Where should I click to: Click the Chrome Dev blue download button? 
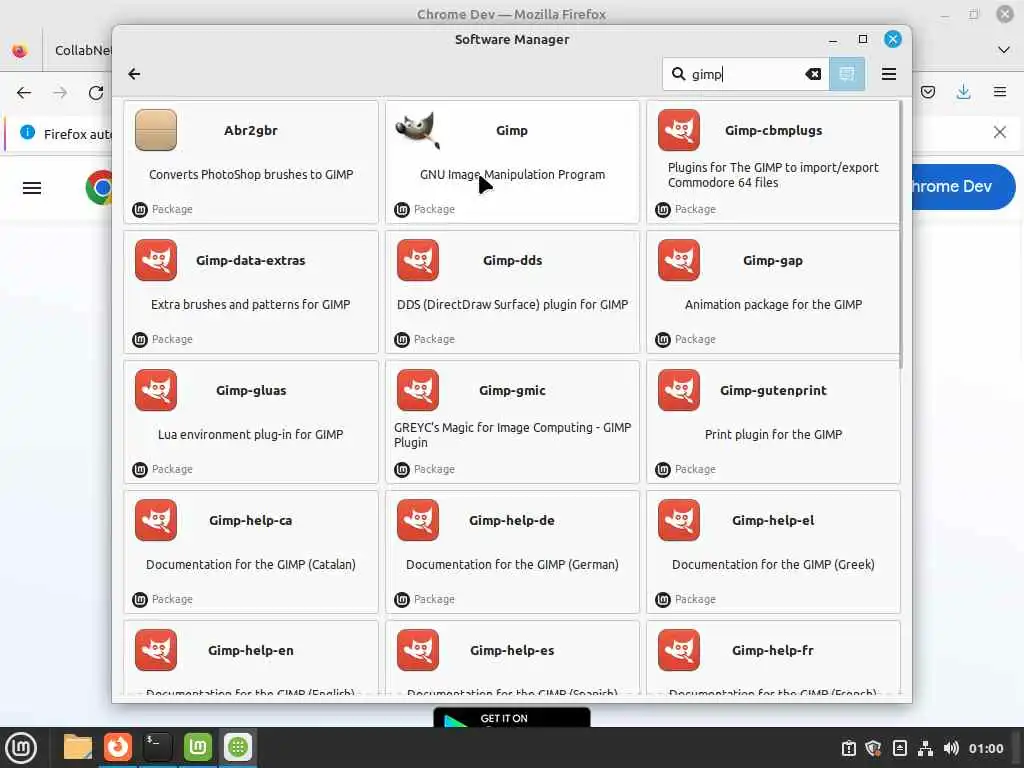click(963, 187)
